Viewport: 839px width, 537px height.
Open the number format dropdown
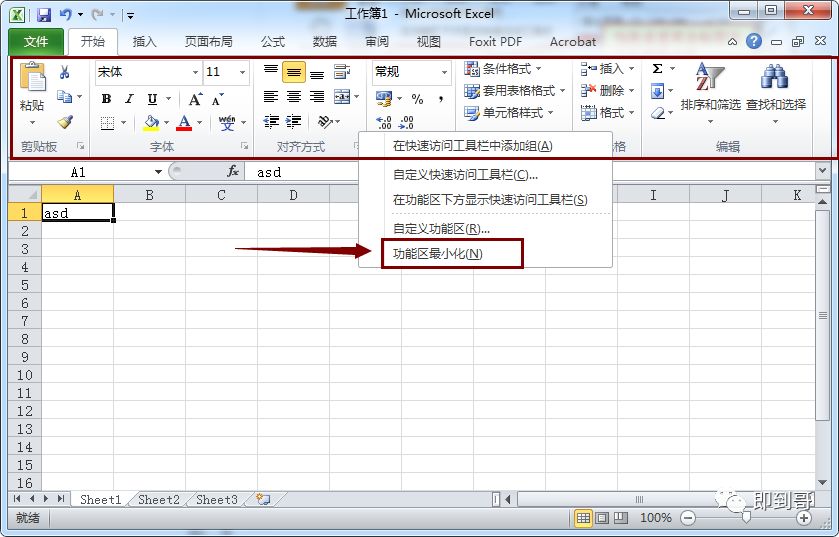[444, 72]
